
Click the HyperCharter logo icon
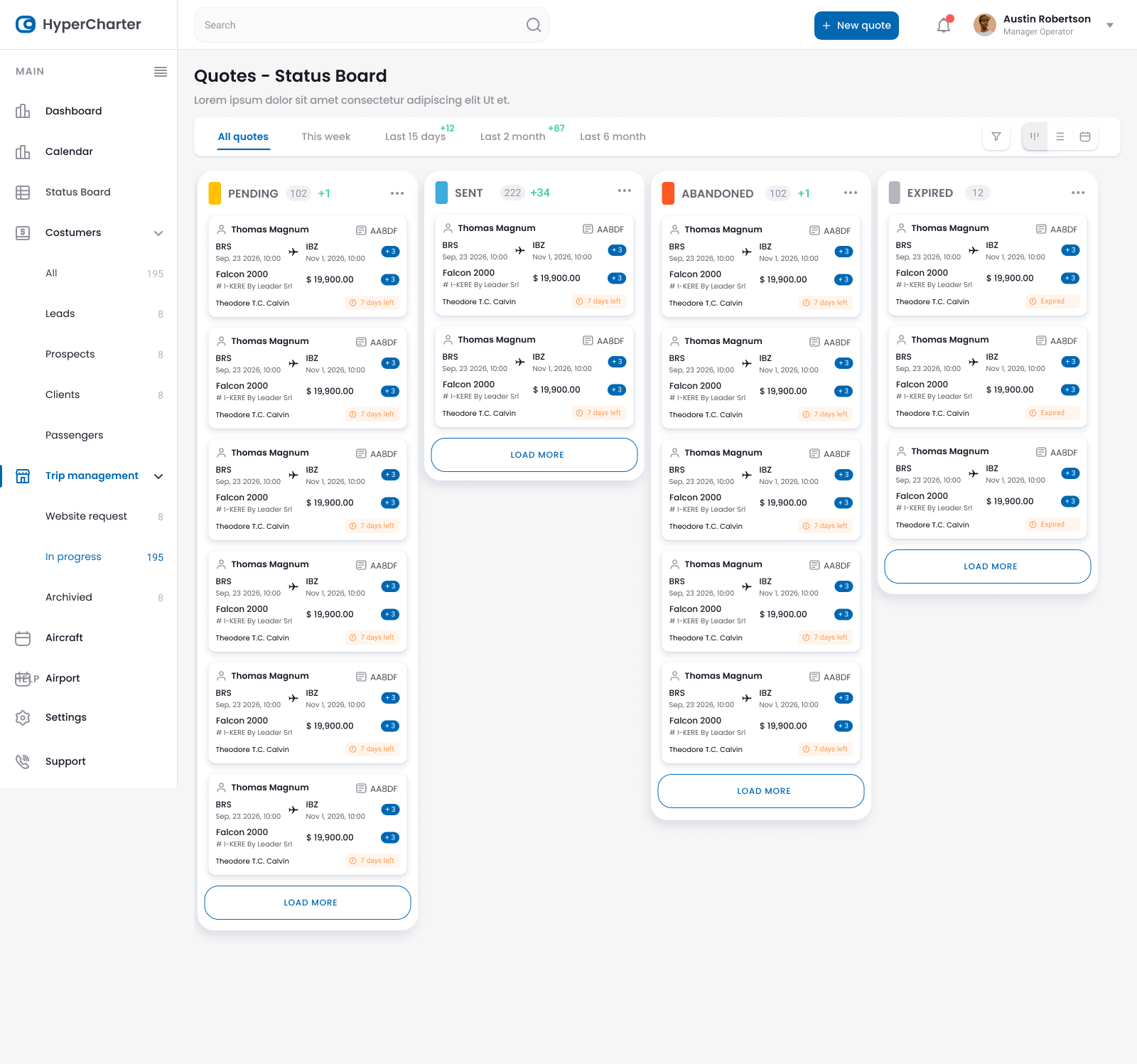pos(26,24)
